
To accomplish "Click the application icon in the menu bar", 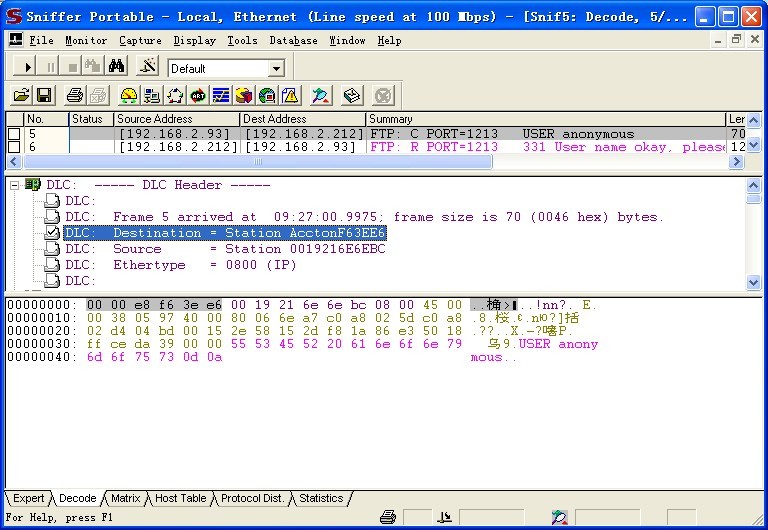I will click(16, 40).
